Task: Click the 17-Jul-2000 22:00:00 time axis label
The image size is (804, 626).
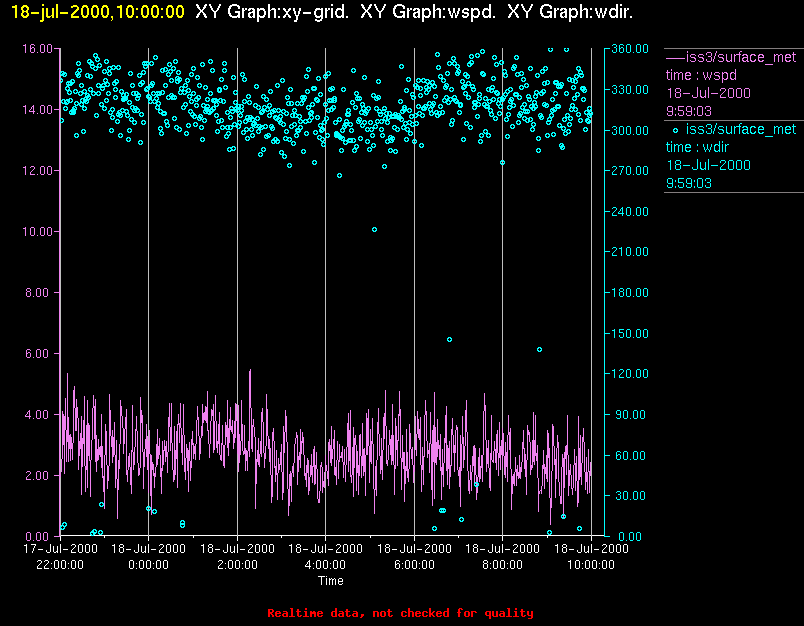Action: [x=60, y=556]
